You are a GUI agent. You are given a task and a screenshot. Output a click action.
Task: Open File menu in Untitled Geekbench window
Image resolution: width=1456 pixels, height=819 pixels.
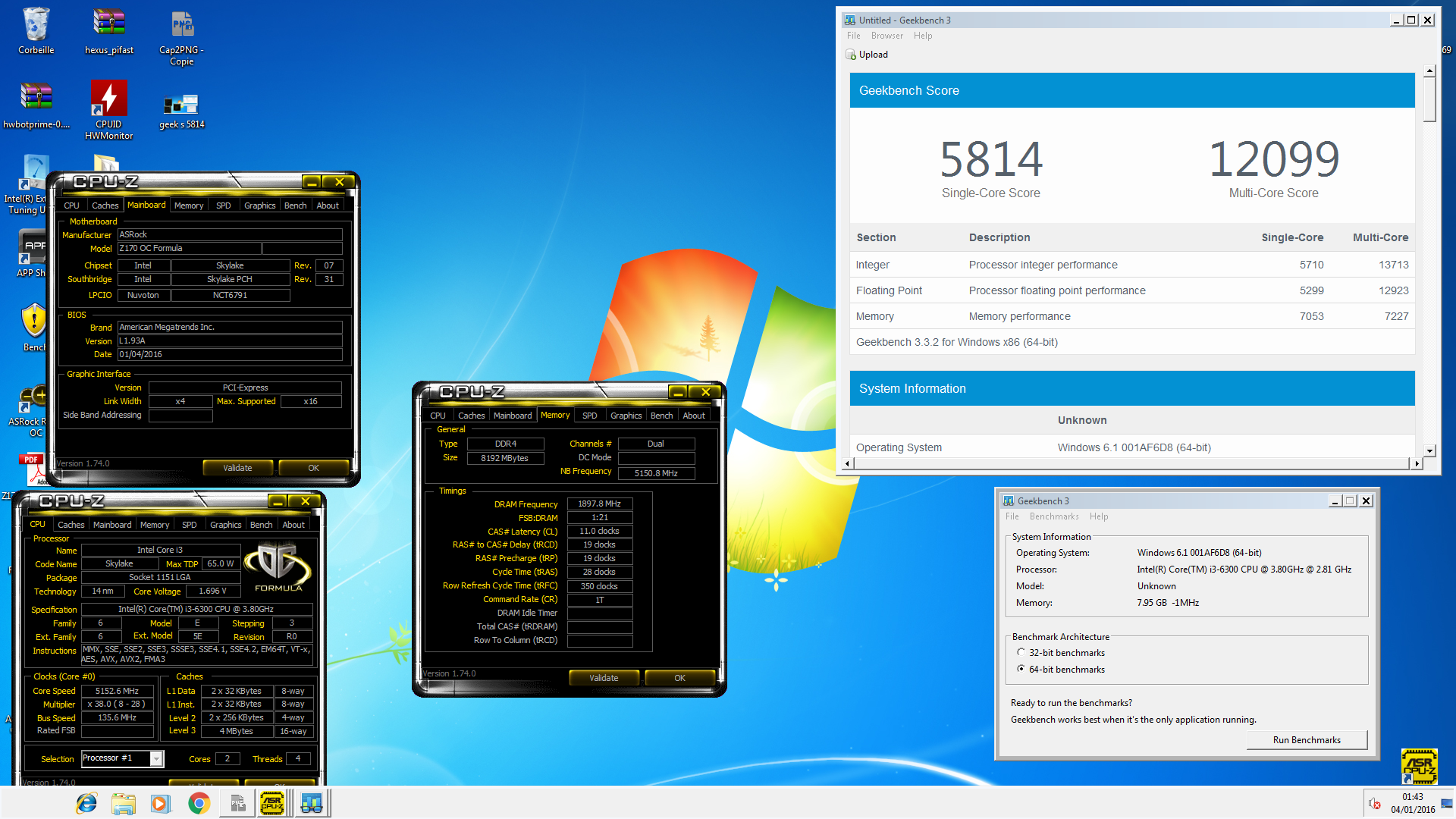[853, 36]
